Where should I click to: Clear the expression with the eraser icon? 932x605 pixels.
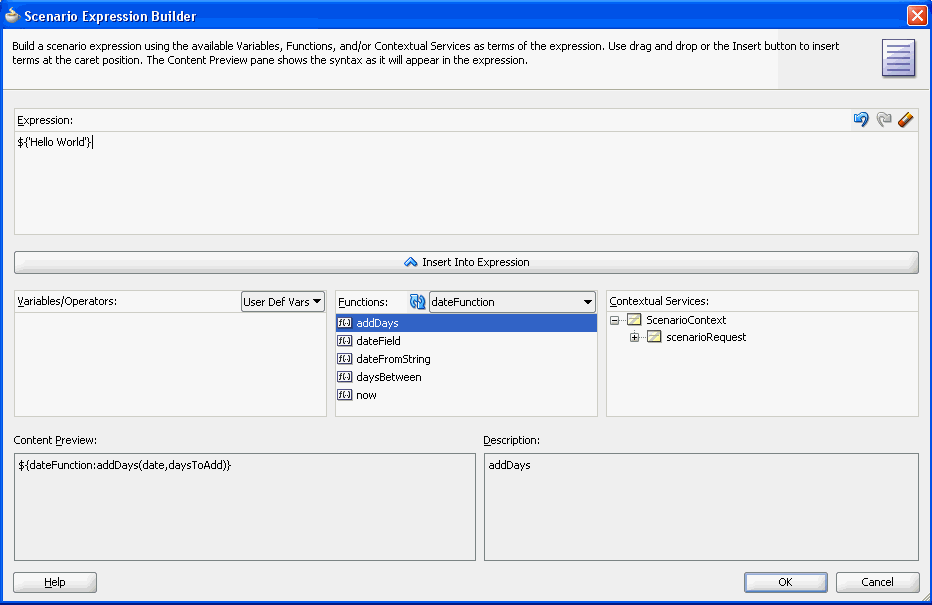[x=905, y=119]
